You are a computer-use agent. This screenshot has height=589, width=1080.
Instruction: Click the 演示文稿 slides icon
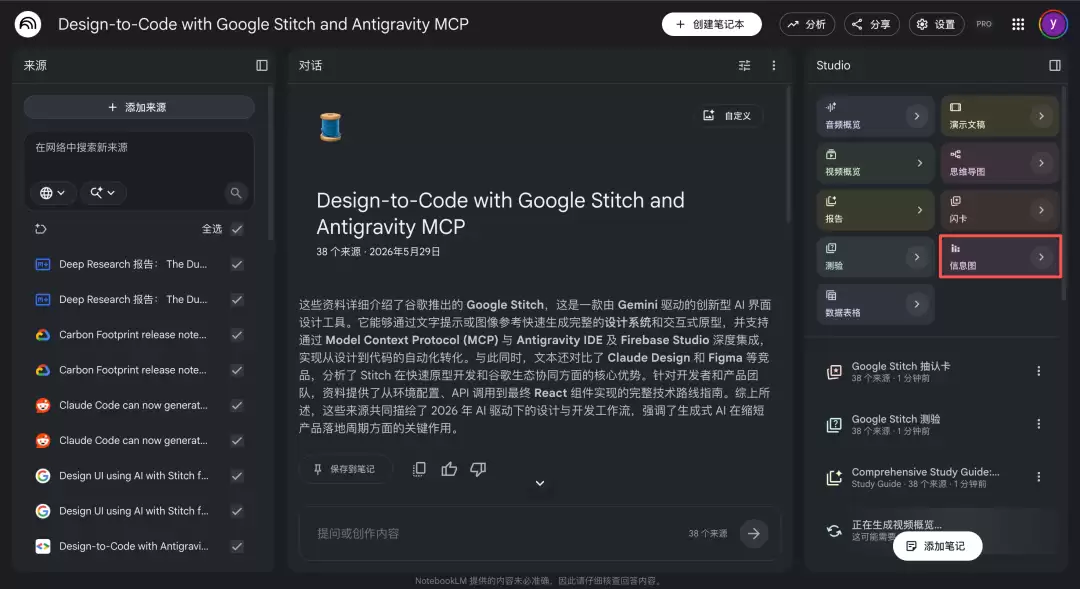point(955,107)
